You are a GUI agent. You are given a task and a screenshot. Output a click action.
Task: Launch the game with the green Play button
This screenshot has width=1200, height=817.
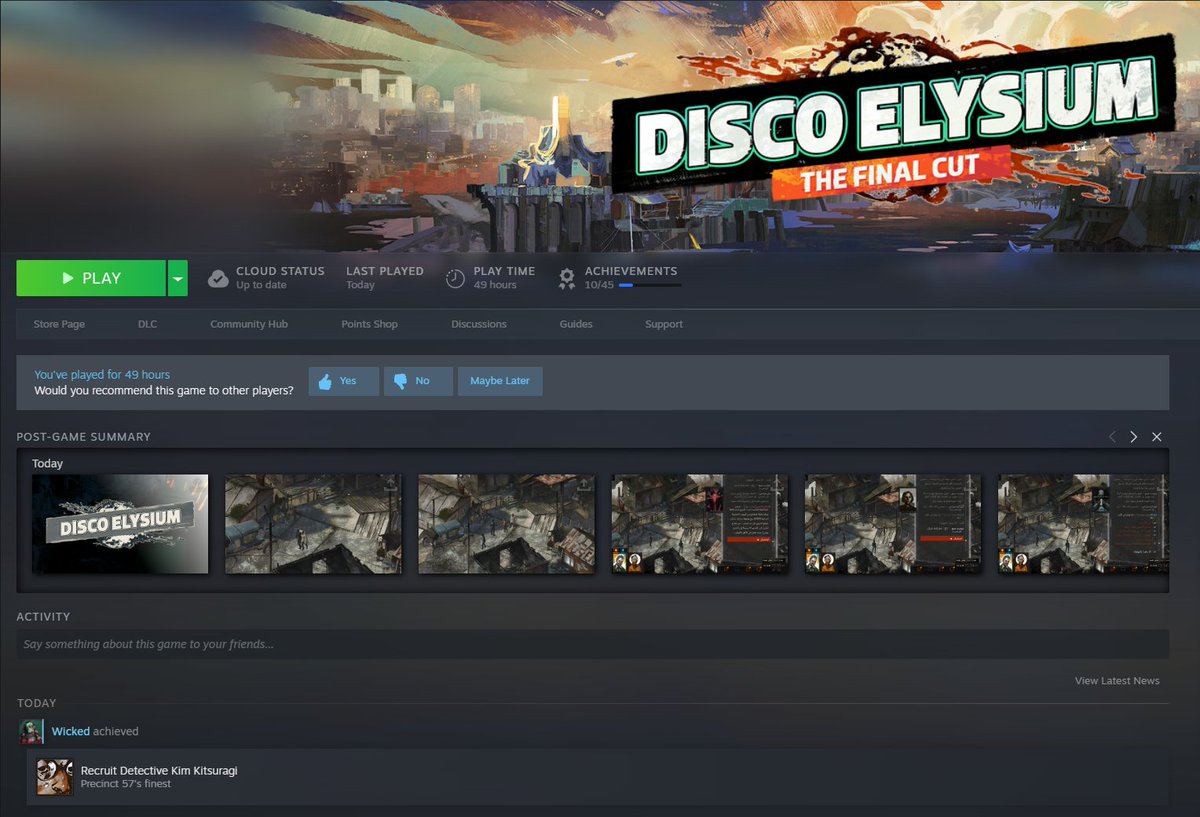coord(91,278)
